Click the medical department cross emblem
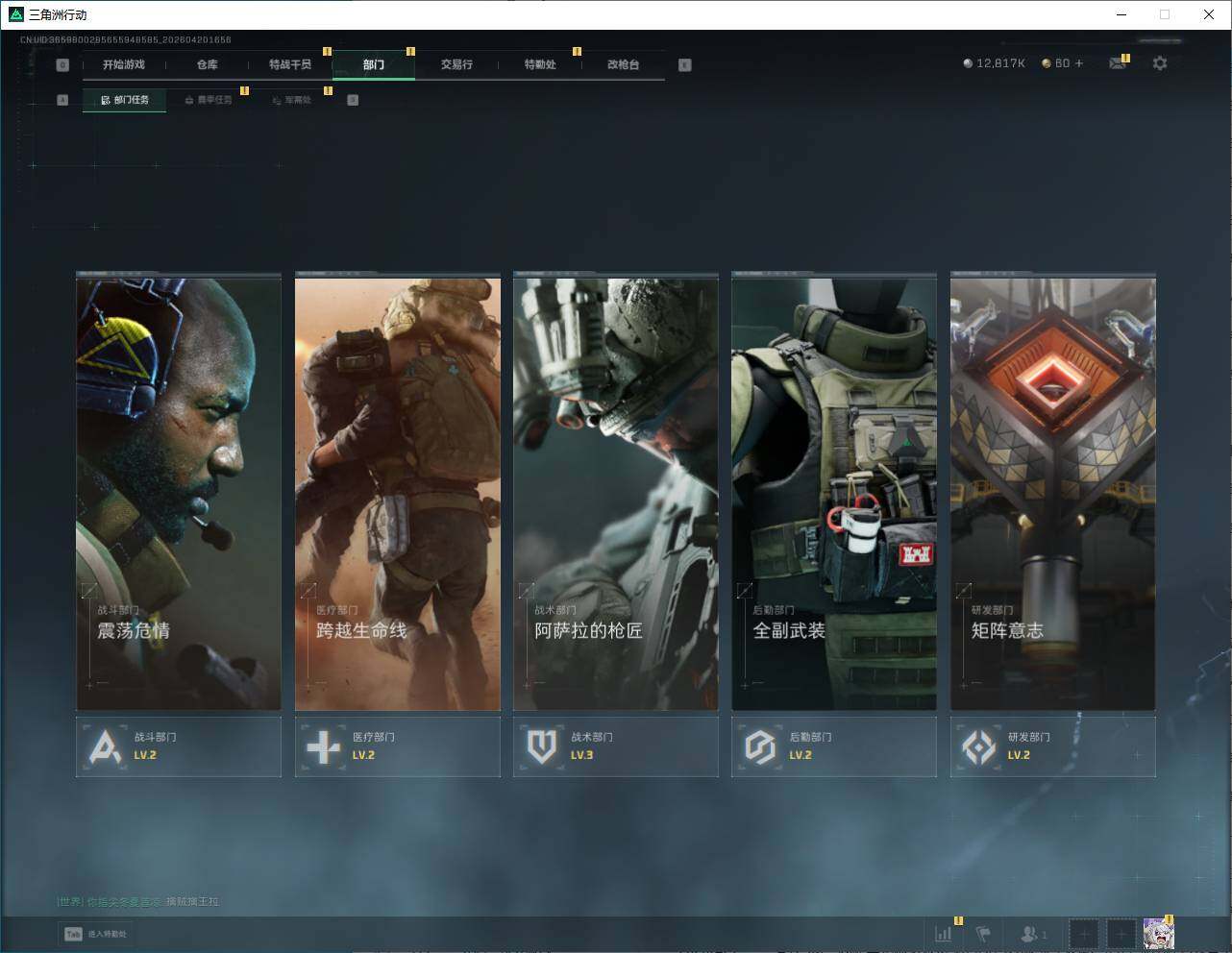 [323, 746]
